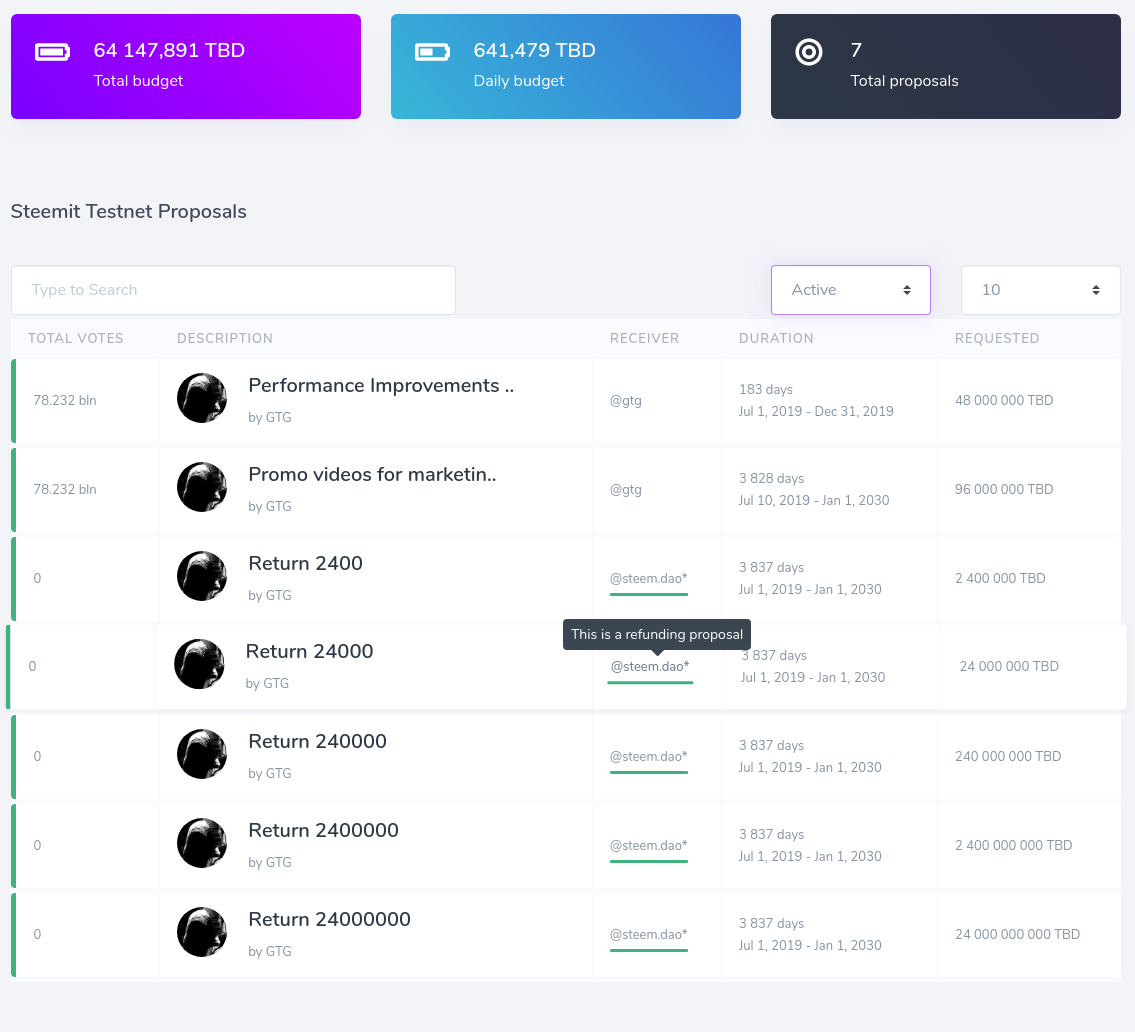This screenshot has width=1135, height=1032.
Task: Click @steem.dao* receiver in Return 240000 row
Action: click(649, 757)
